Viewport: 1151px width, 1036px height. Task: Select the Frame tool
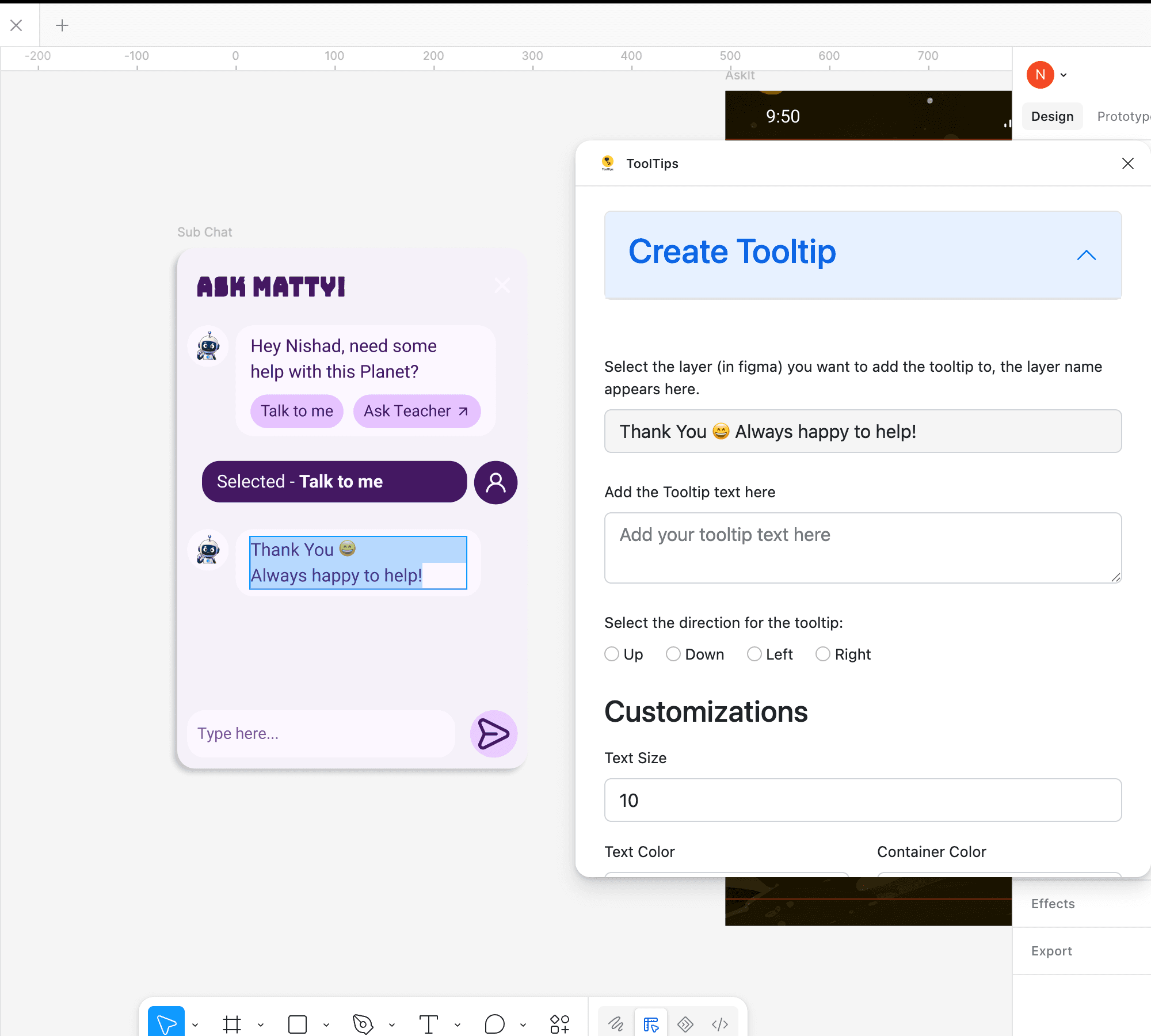coord(232,1024)
